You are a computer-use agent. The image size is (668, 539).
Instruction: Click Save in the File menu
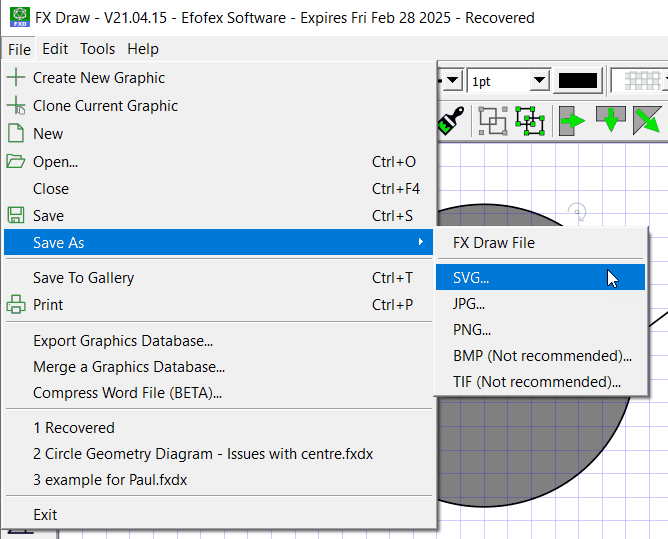[218, 216]
